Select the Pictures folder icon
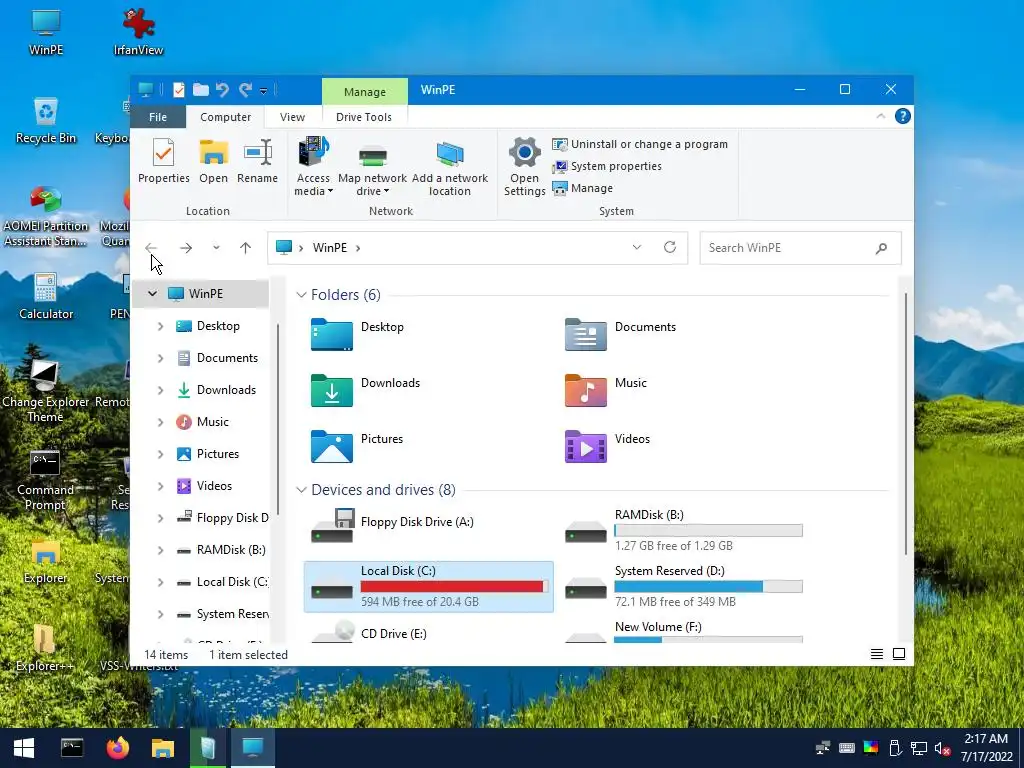Screen dimensions: 1024x768 [332, 447]
